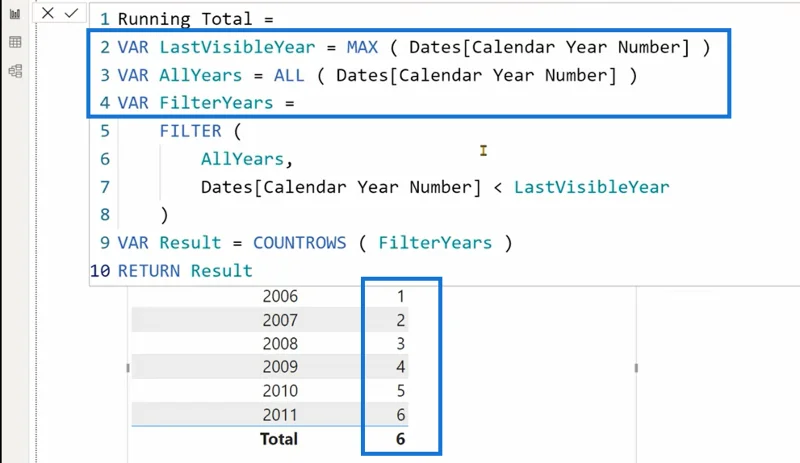This screenshot has height=463, width=800.
Task: Click 'Result' variable declaration on line 9
Action: point(190,242)
